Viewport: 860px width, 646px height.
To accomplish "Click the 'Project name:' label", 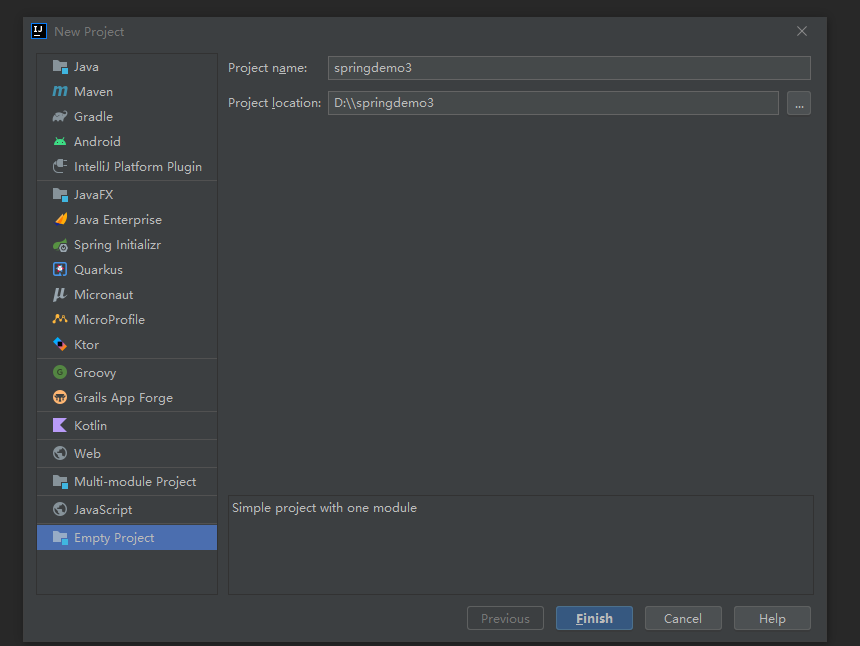I will pos(267,68).
